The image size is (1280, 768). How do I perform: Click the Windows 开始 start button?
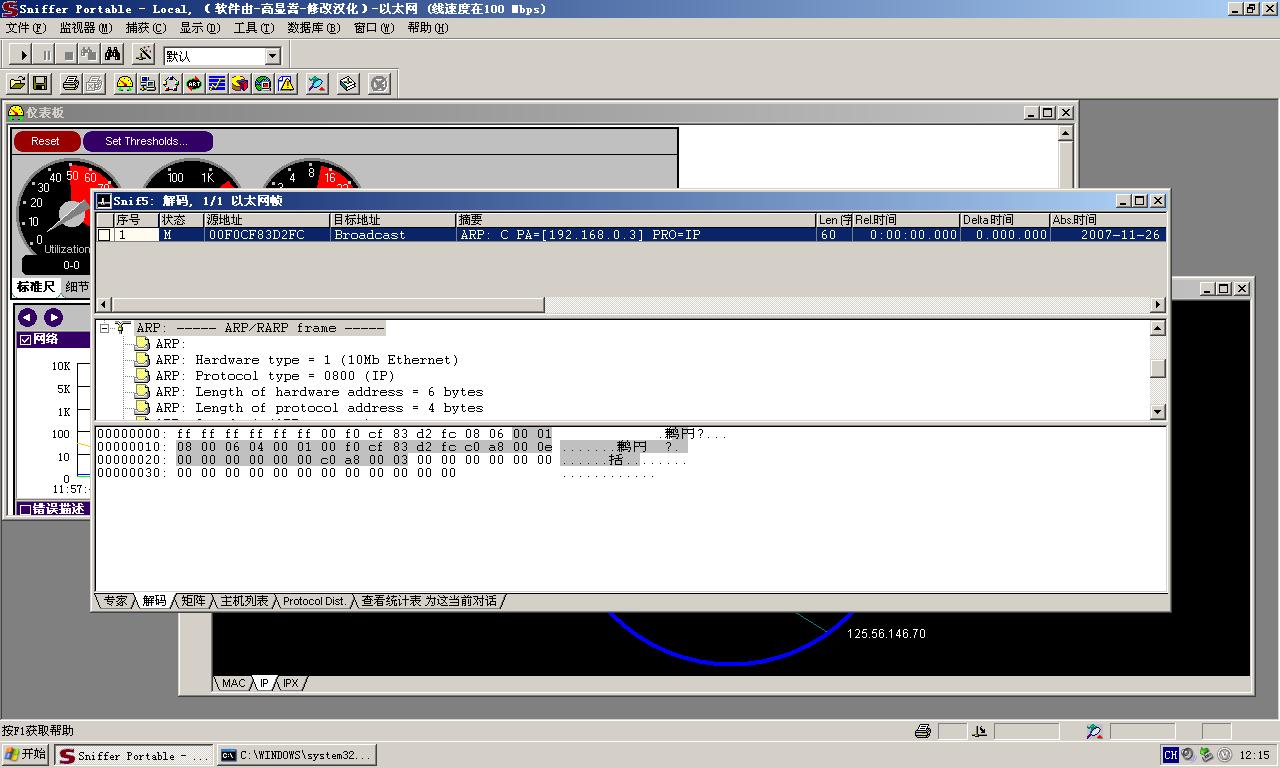[26, 755]
